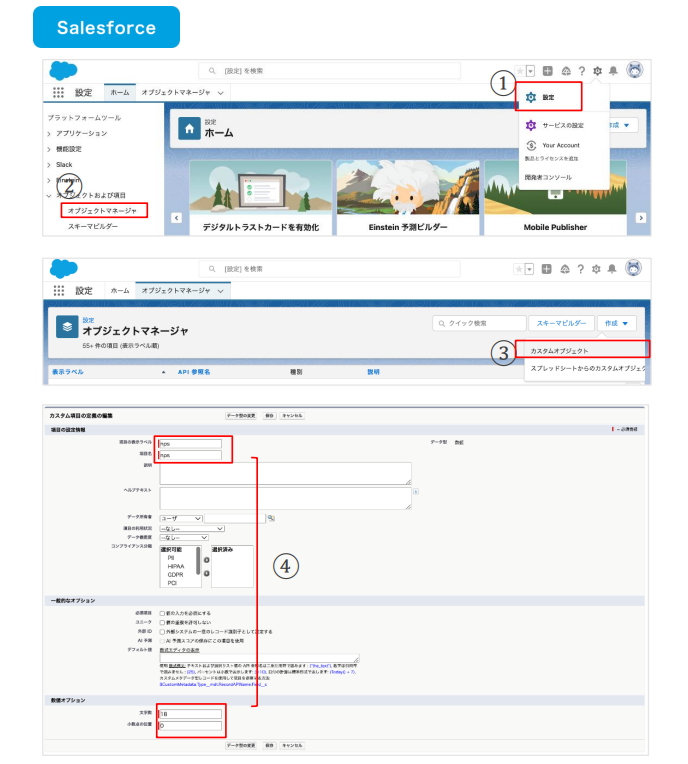Click the 文字数 input field showing 18

click(x=191, y=714)
